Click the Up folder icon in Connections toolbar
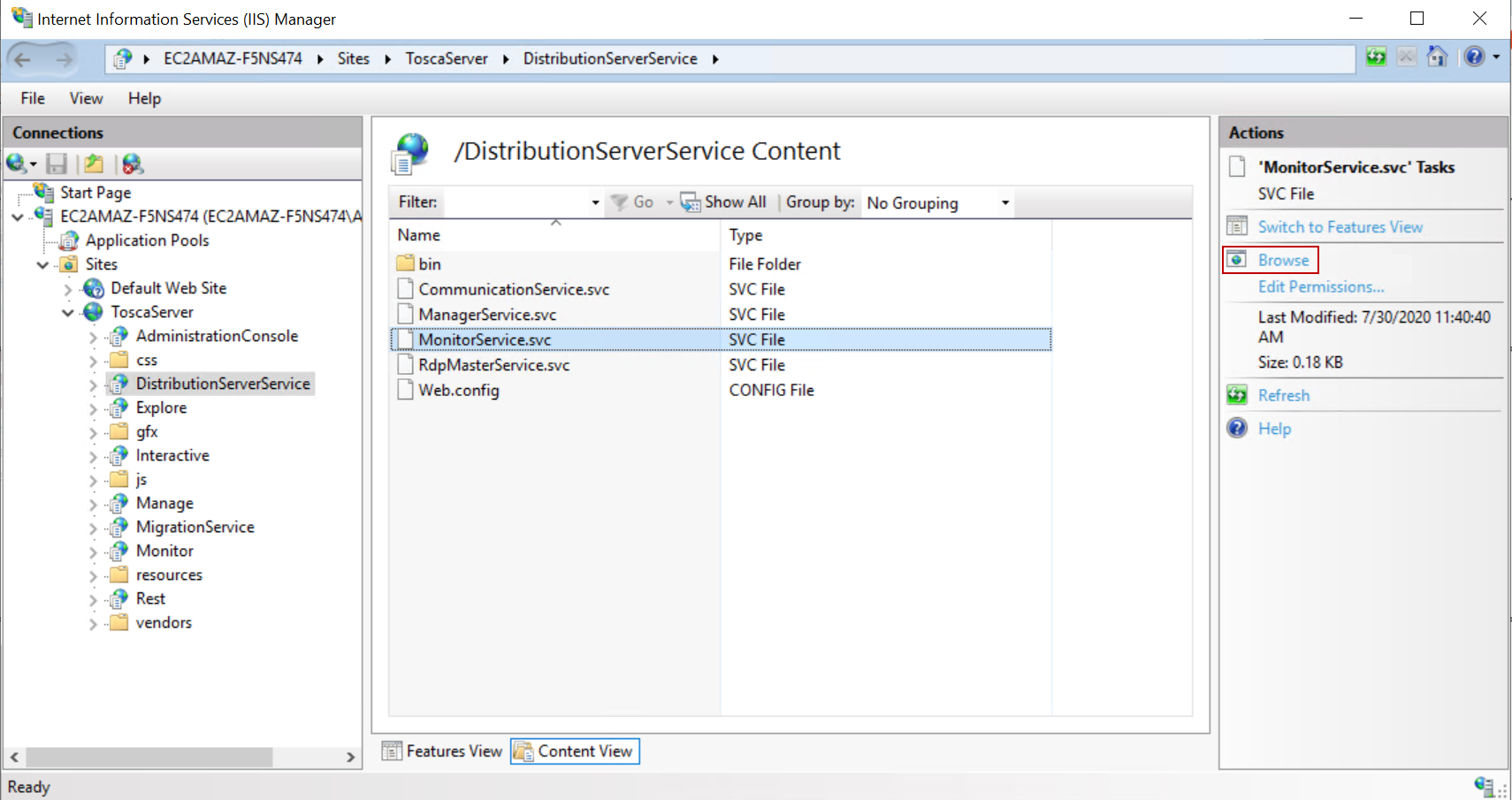Image resolution: width=1512 pixels, height=800 pixels. [94, 164]
